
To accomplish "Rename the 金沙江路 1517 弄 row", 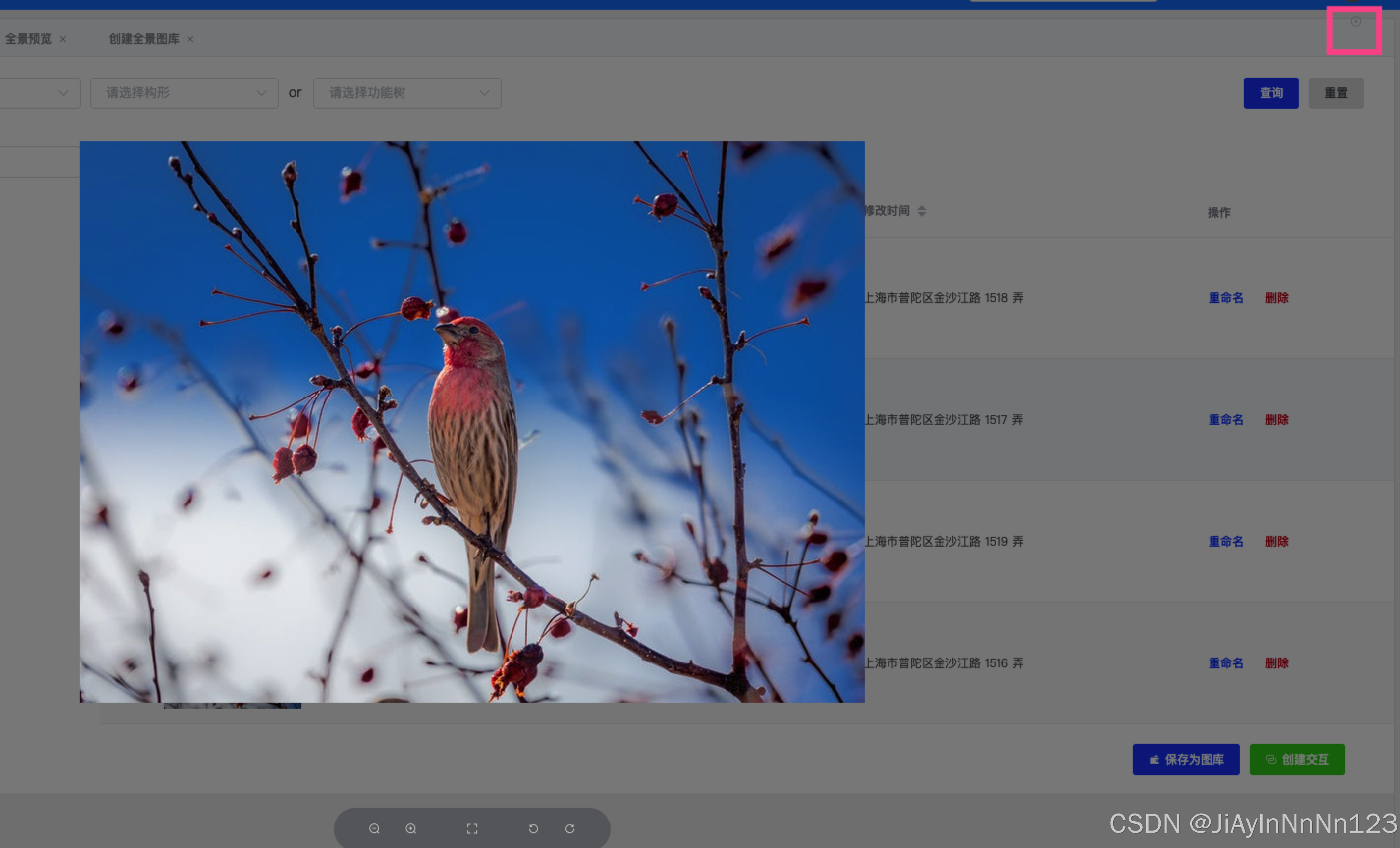I will click(1226, 420).
